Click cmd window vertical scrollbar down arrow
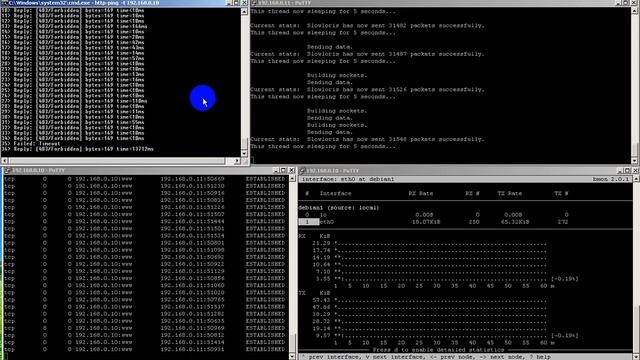 244,153
